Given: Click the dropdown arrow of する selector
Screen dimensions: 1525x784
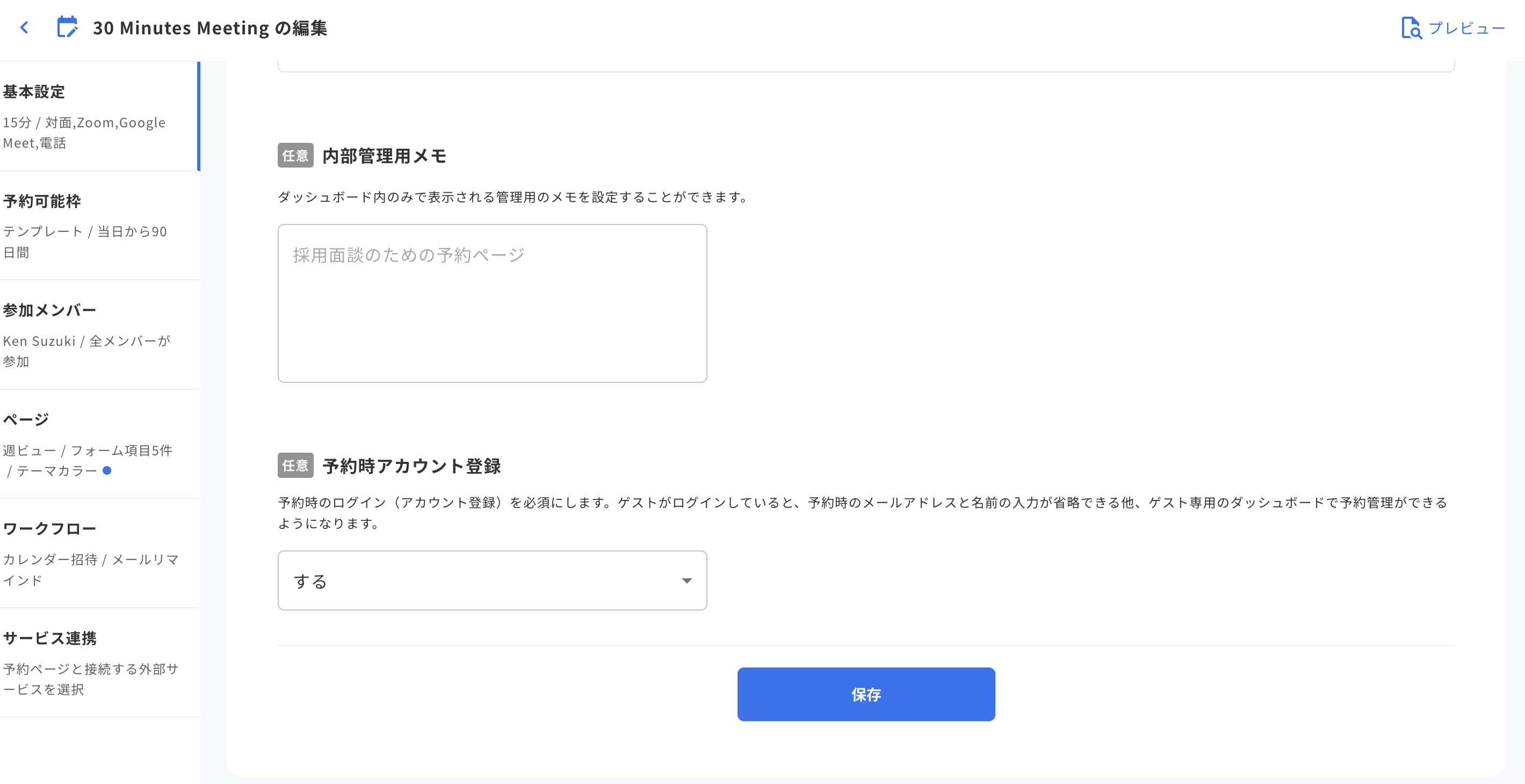Looking at the screenshot, I should pyautogui.click(x=686, y=580).
